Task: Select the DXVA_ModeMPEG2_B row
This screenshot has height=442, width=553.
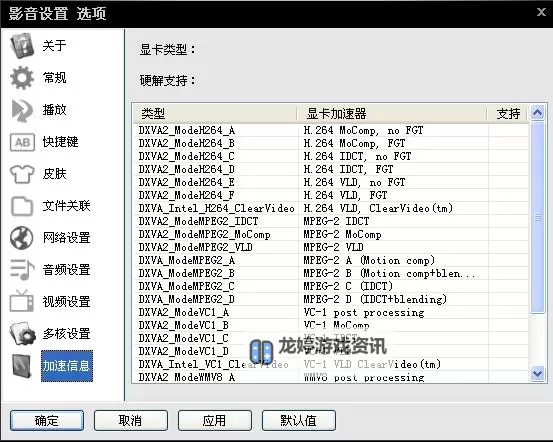Action: coord(331,273)
